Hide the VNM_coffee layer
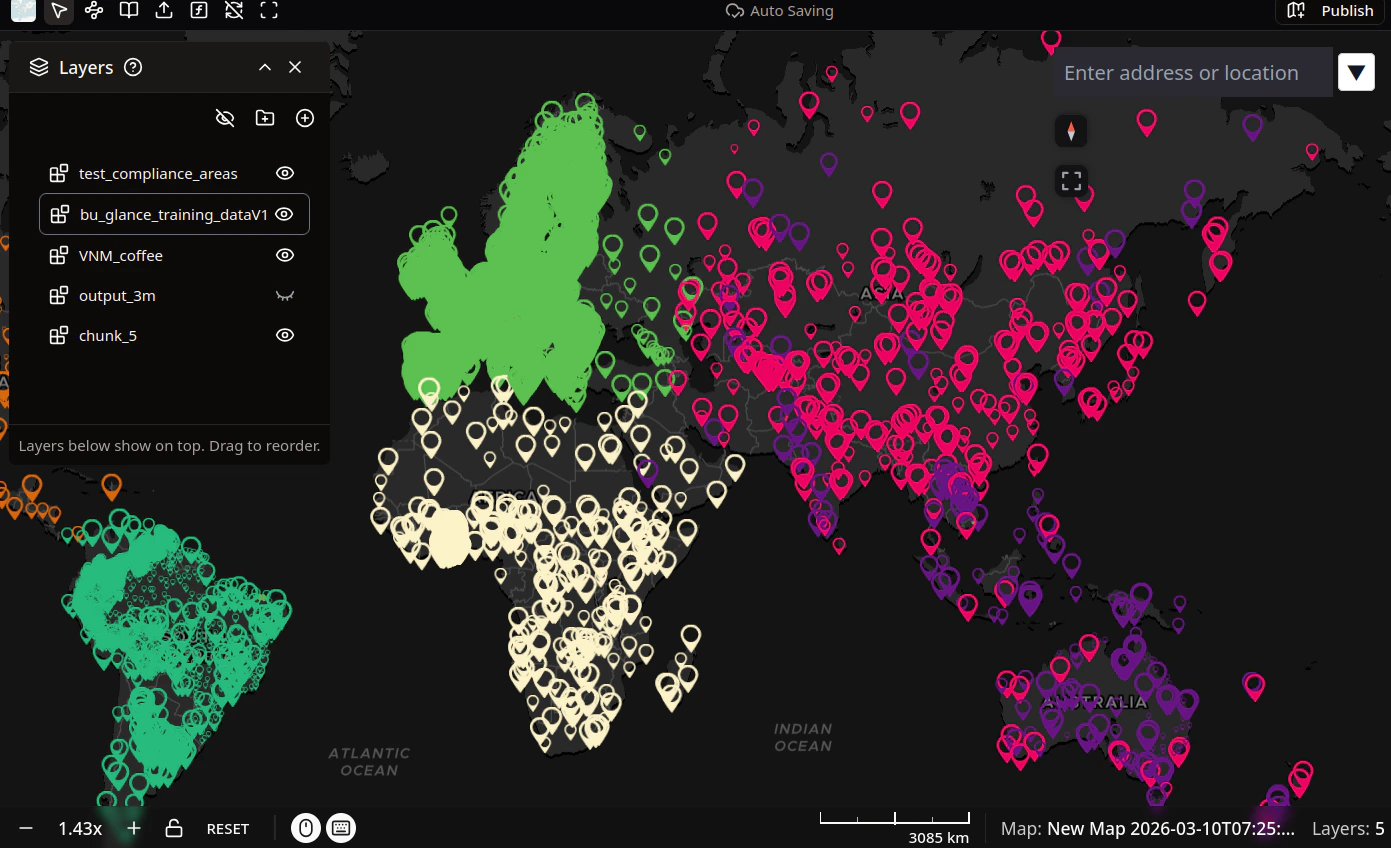This screenshot has height=848, width=1391. tap(285, 255)
